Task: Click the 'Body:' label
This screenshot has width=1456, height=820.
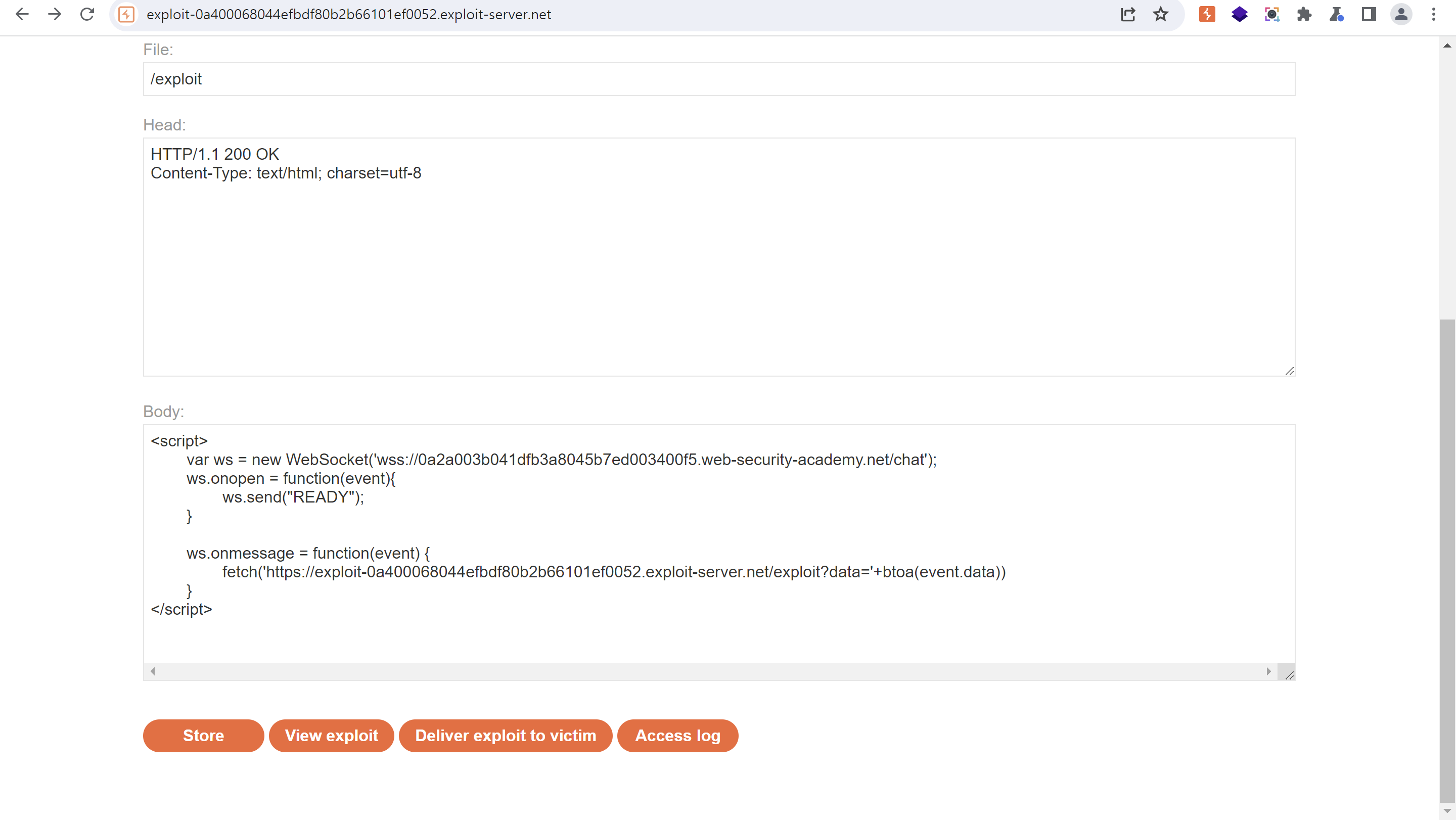Action: click(164, 412)
